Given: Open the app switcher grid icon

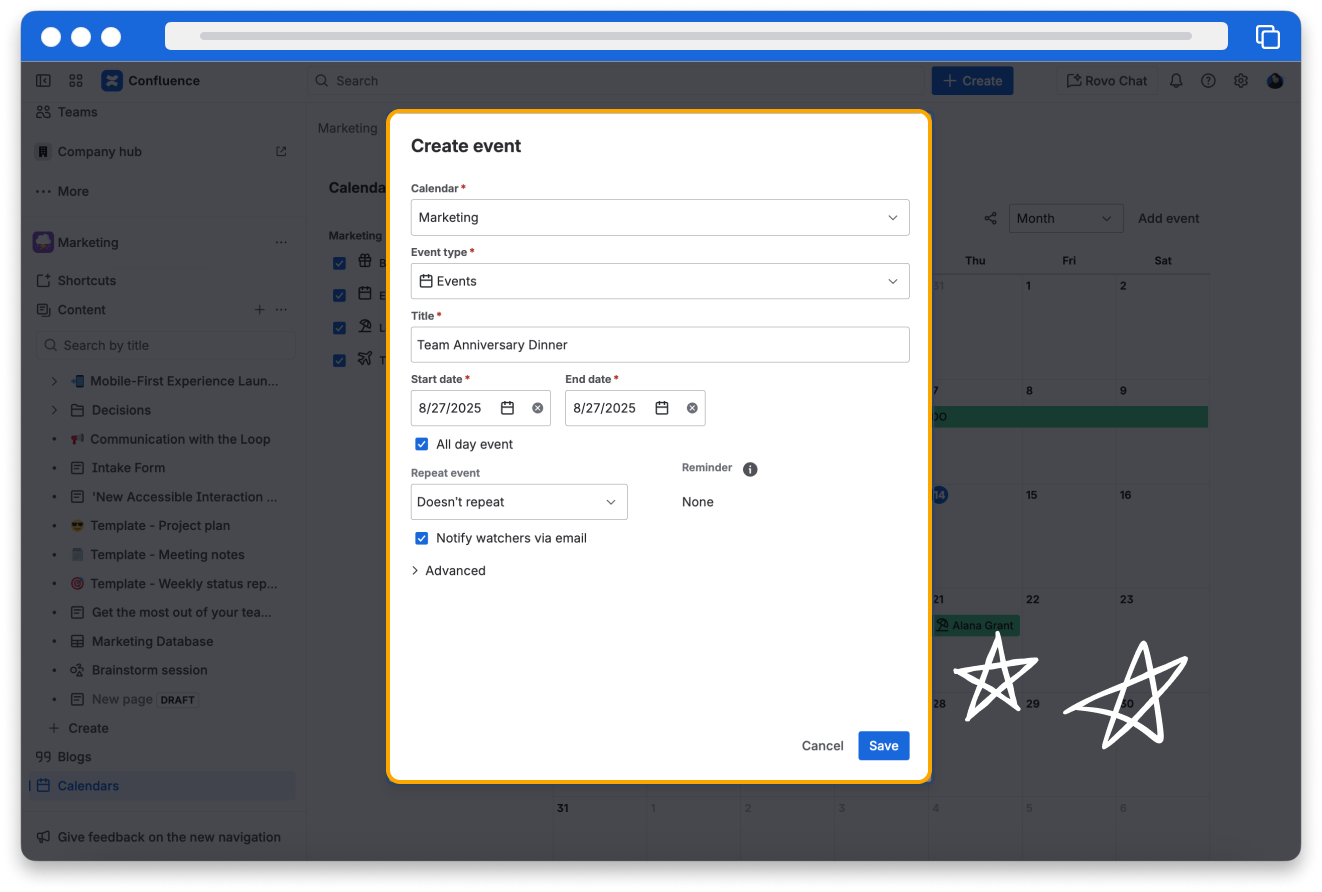Looking at the screenshot, I should [76, 81].
